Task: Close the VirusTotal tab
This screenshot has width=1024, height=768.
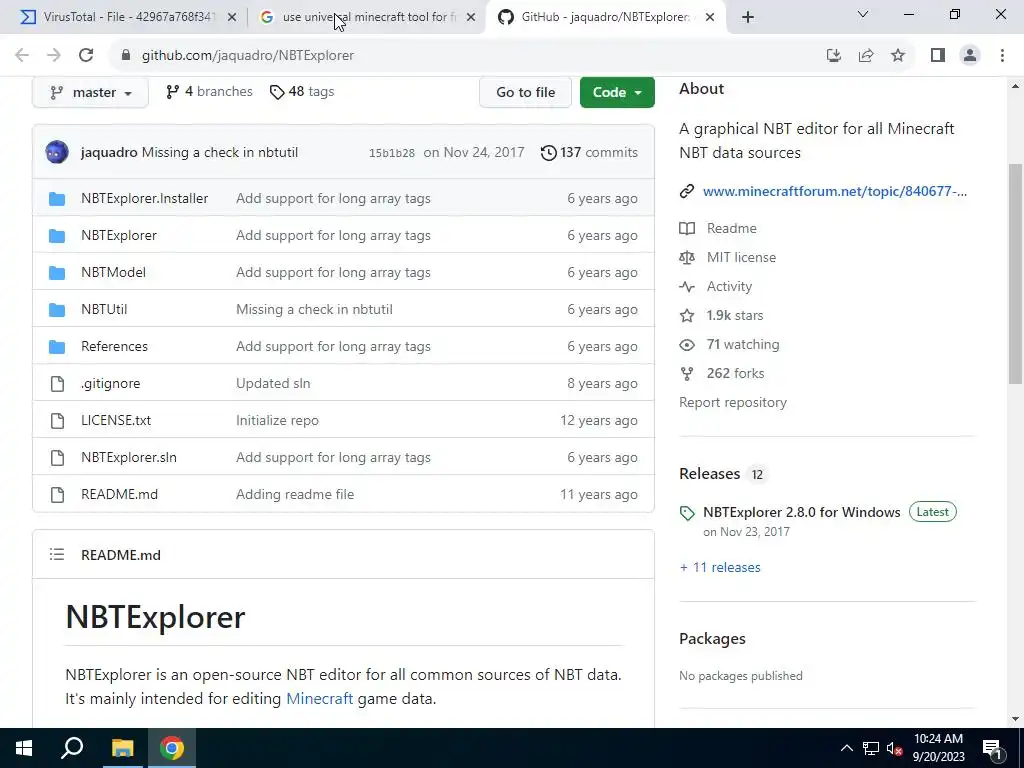Action: [232, 18]
